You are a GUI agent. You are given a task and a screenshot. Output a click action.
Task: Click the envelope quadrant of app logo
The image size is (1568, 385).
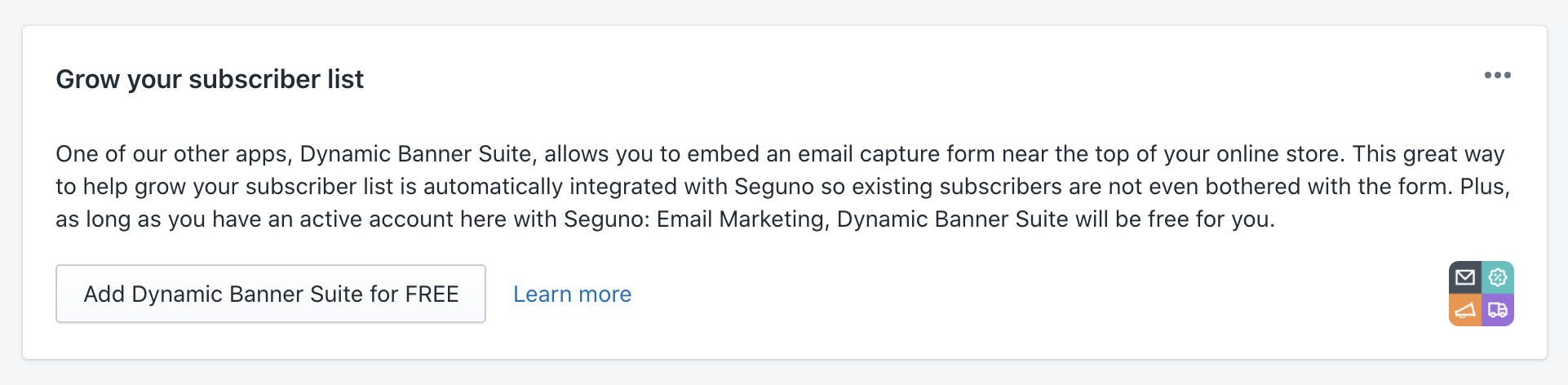pos(1465,277)
